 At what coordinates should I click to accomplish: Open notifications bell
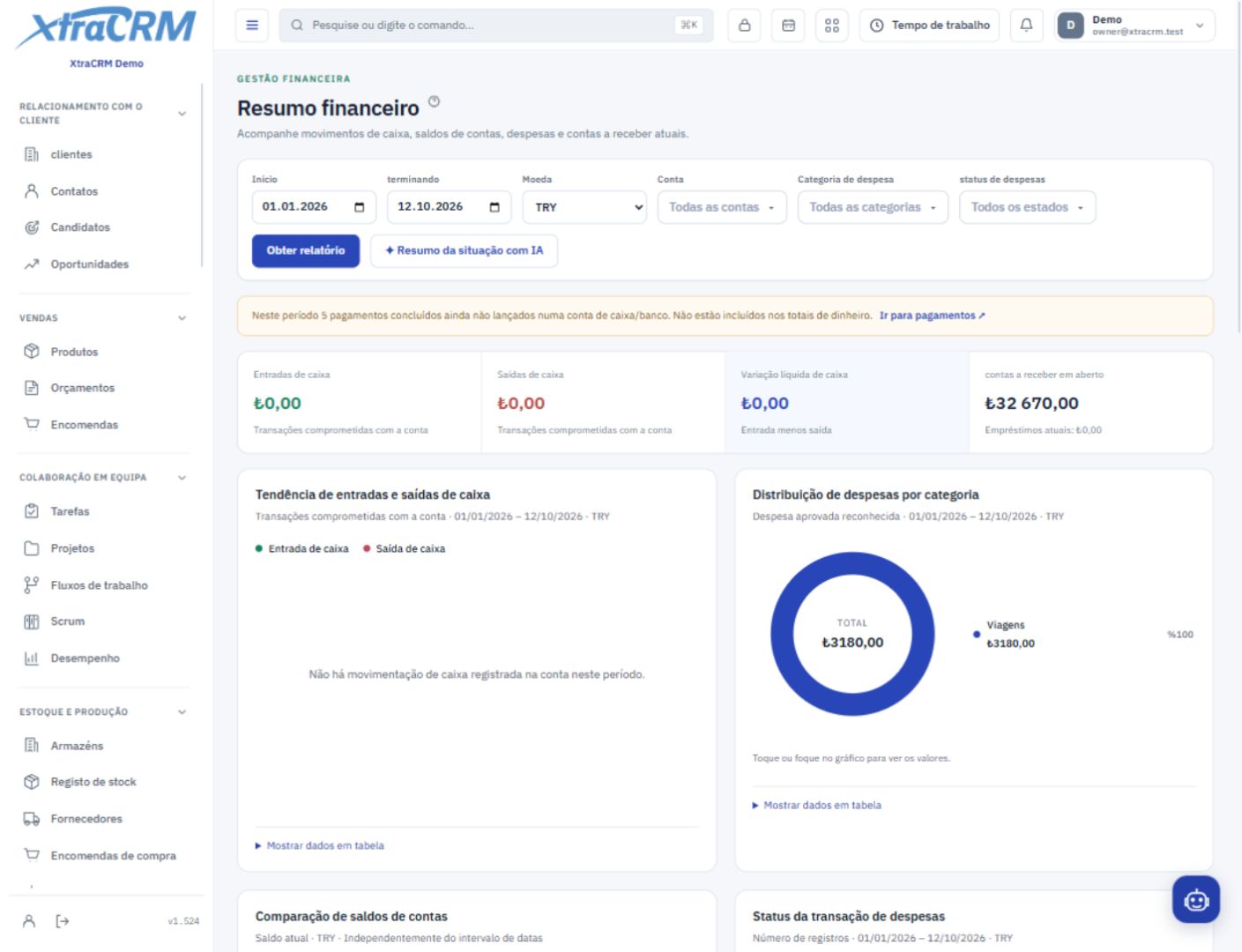click(1027, 26)
